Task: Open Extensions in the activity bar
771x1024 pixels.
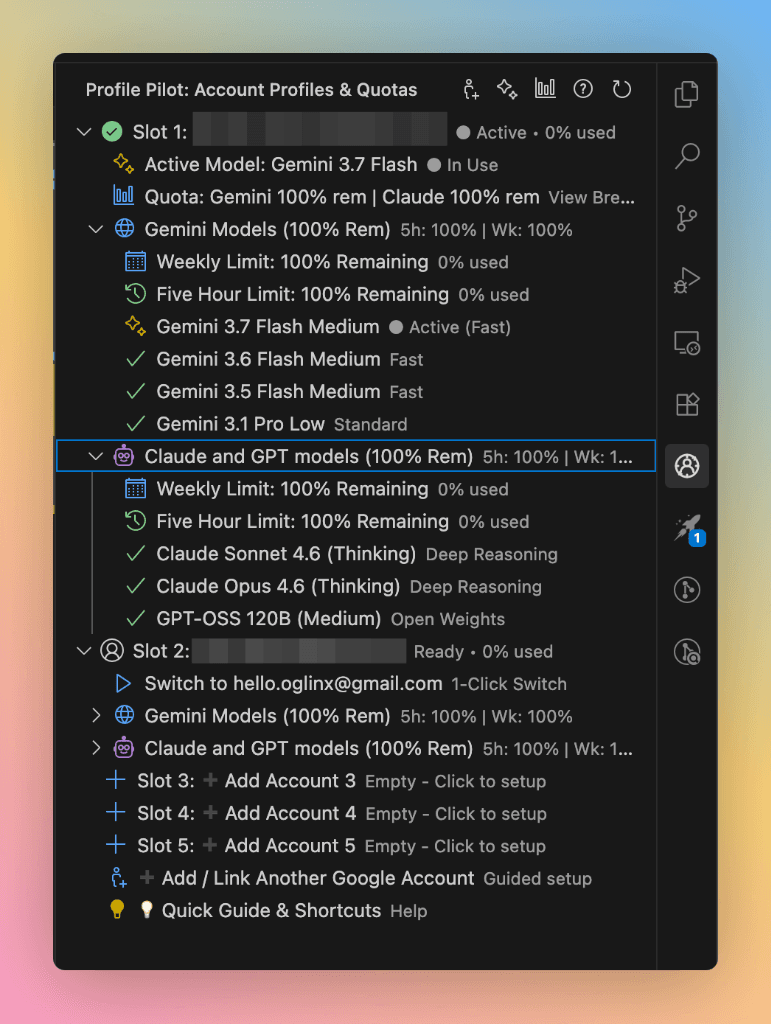Action: 687,404
